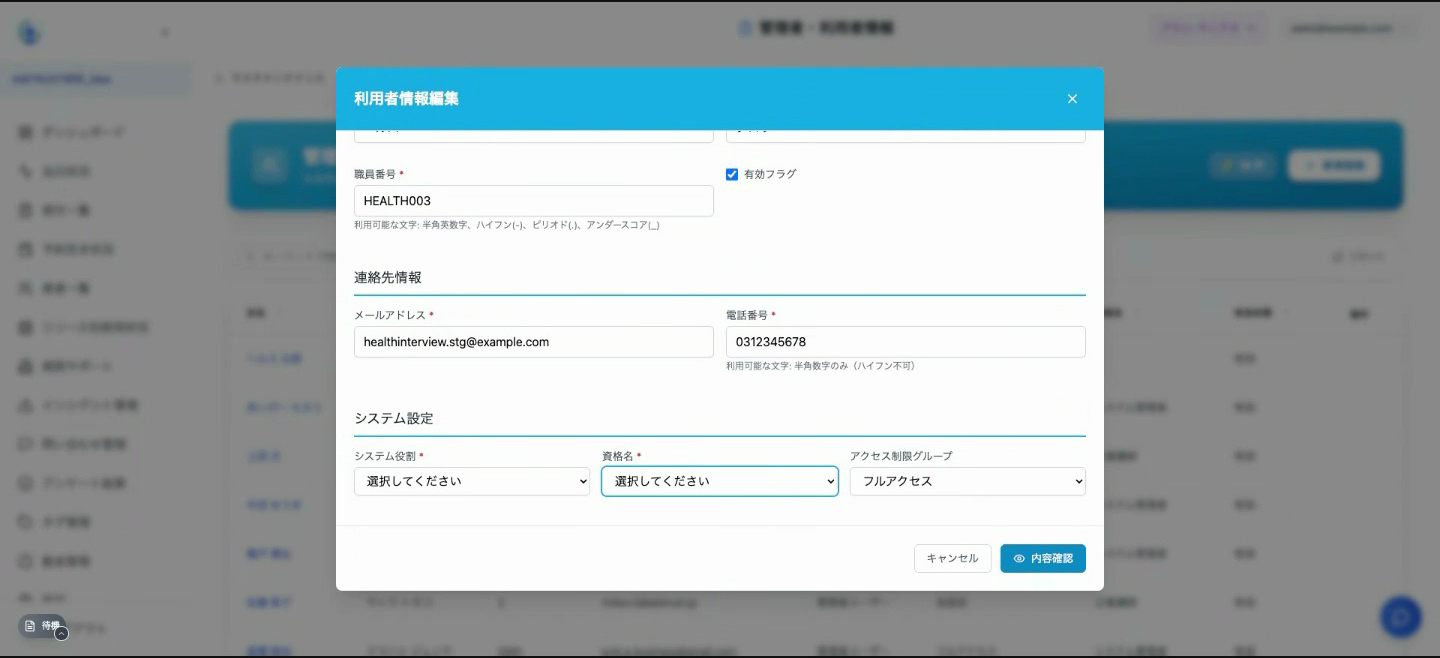Click the メールアドレス input field
The image size is (1440, 658).
534,342
